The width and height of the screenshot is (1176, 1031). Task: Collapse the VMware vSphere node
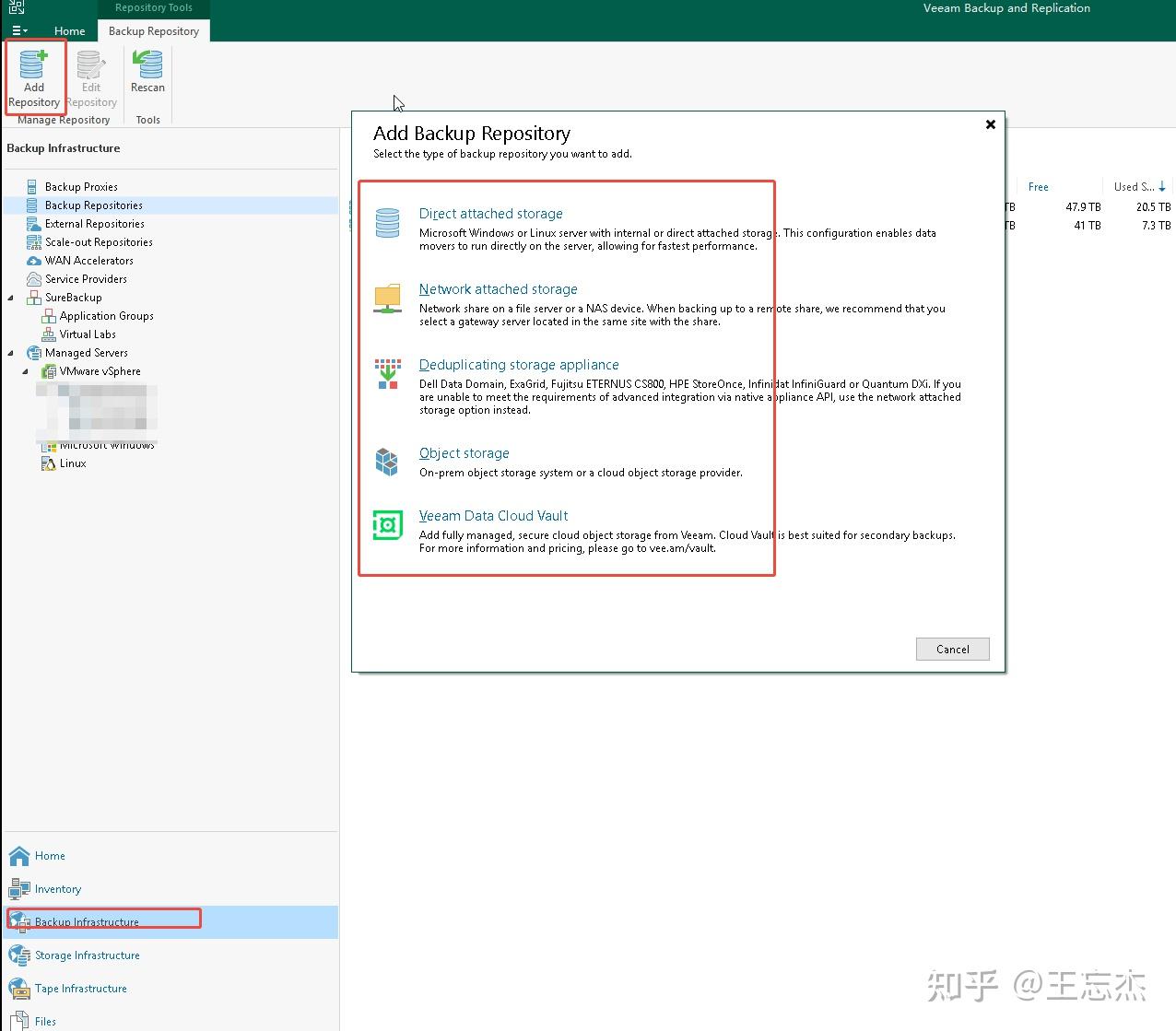[x=26, y=371]
